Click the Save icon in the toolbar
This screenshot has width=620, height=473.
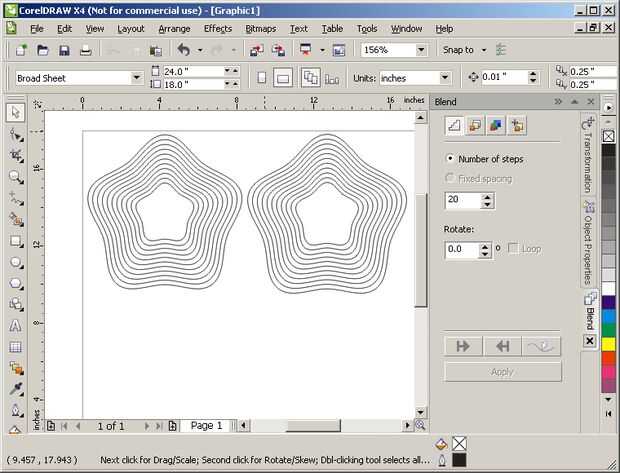64,50
